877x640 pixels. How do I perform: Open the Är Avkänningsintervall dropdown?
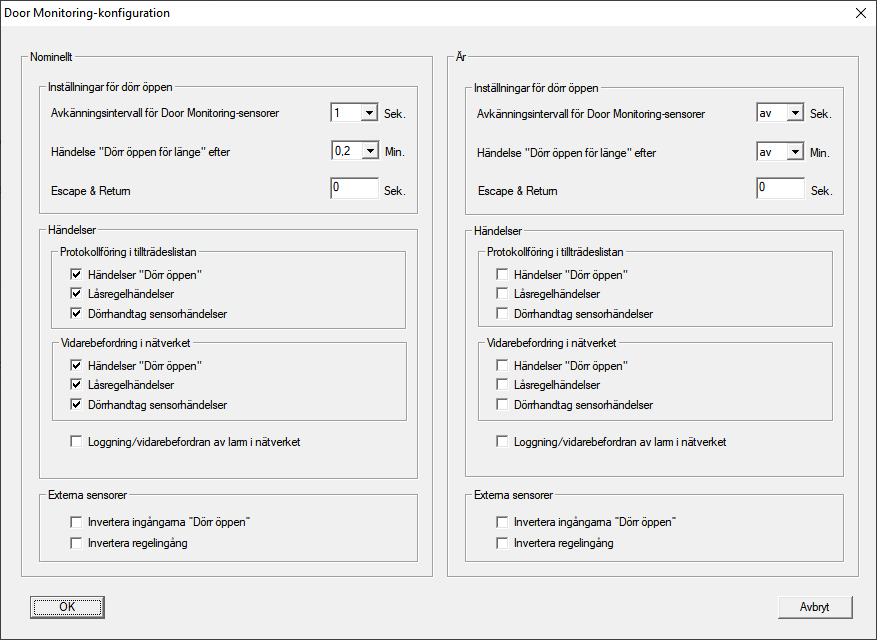tap(795, 113)
